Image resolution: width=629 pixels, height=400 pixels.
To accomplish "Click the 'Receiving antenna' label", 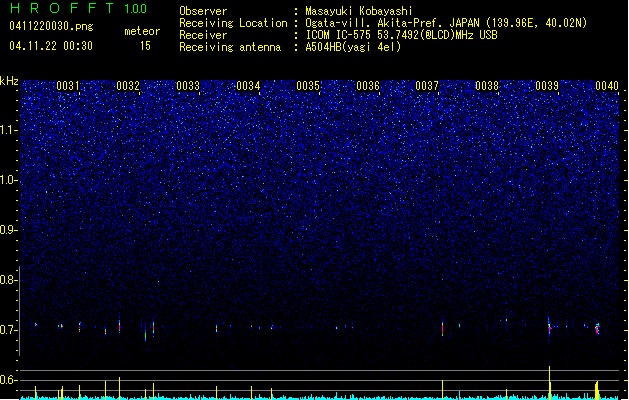I will [x=230, y=47].
